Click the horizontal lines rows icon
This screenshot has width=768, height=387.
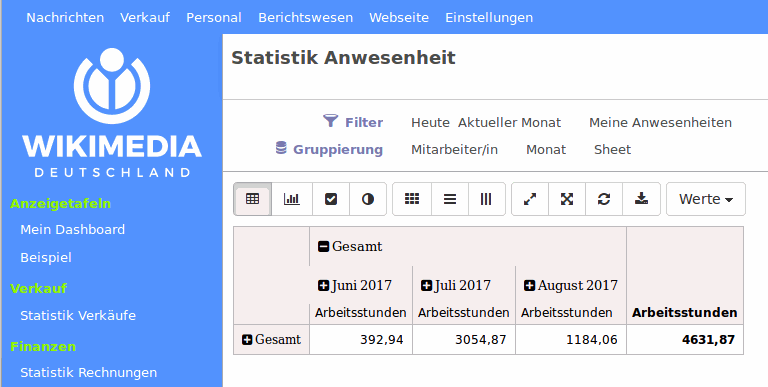coord(450,199)
